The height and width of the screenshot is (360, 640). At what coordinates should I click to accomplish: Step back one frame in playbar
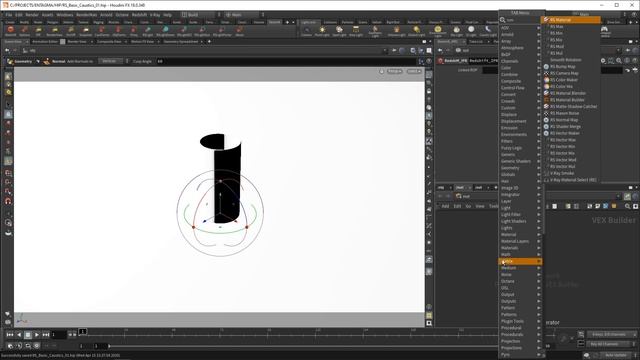[x=19, y=335]
